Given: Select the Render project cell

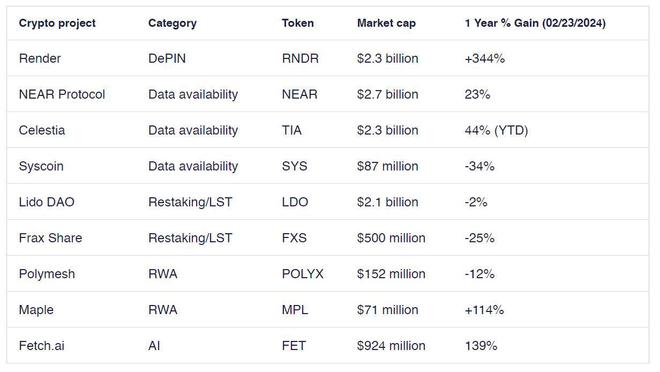Looking at the screenshot, I should [40, 58].
